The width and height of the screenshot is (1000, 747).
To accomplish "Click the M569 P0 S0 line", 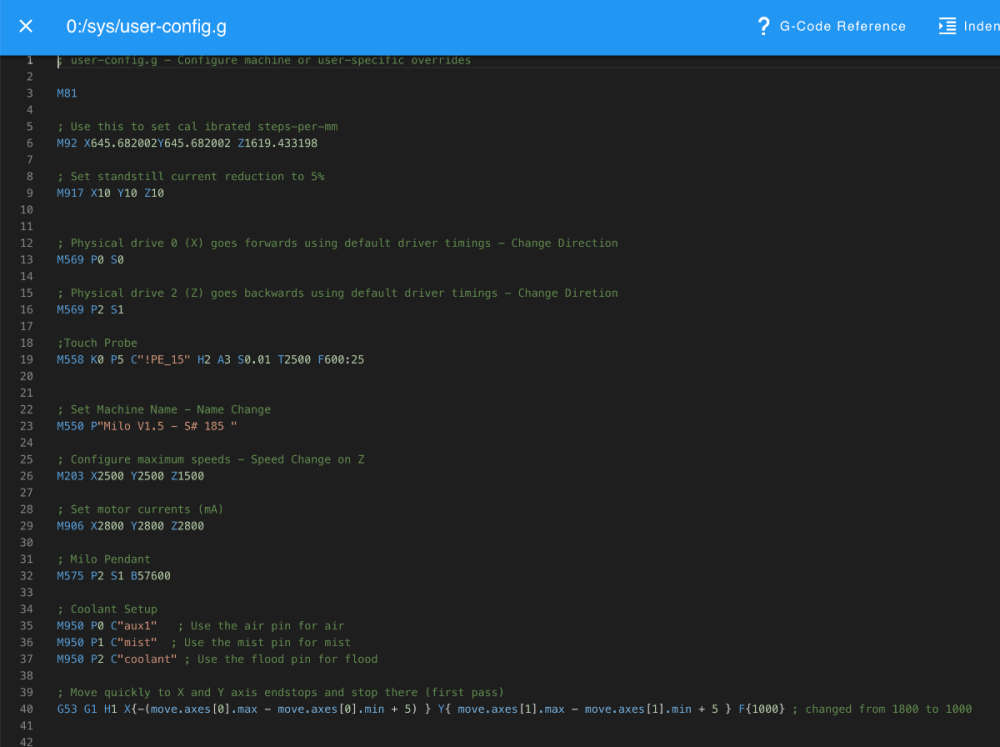I will (90, 260).
